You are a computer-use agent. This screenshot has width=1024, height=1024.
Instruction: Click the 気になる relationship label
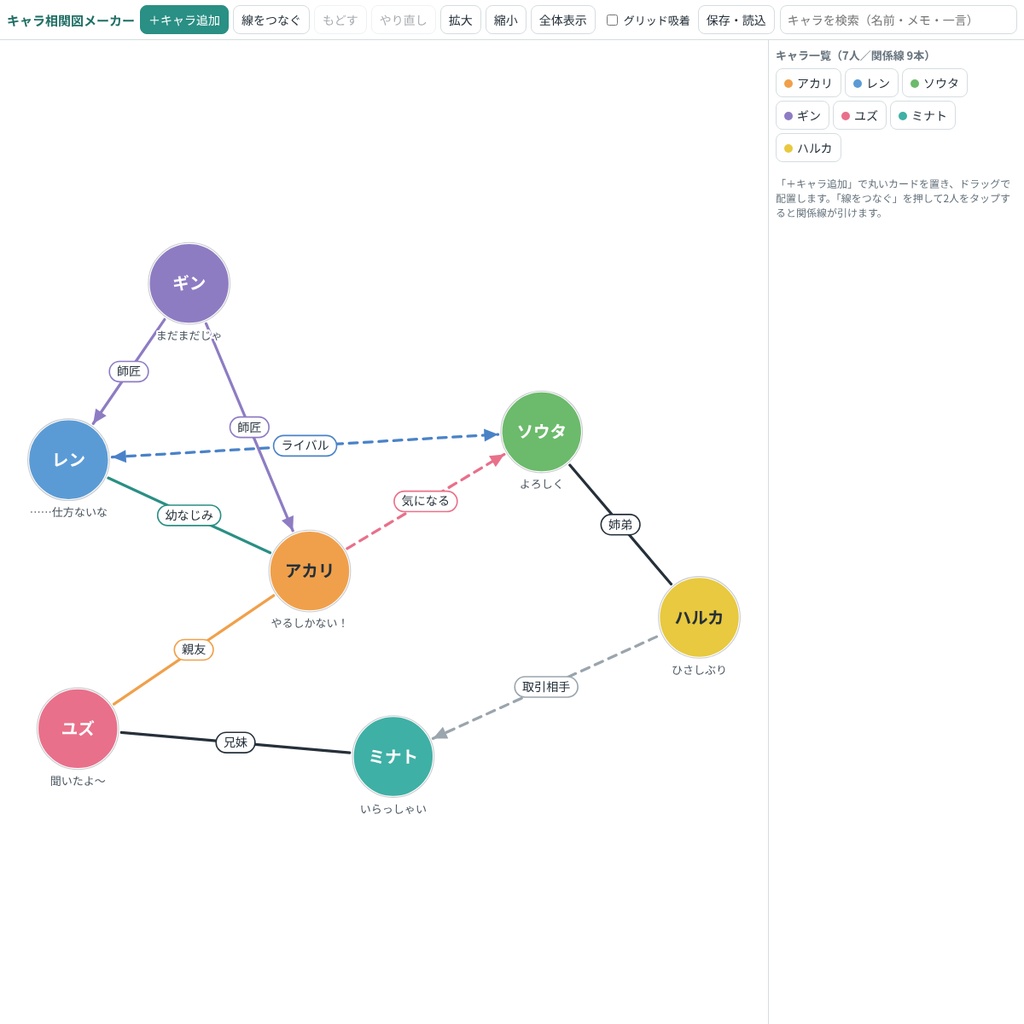pyautogui.click(x=425, y=501)
